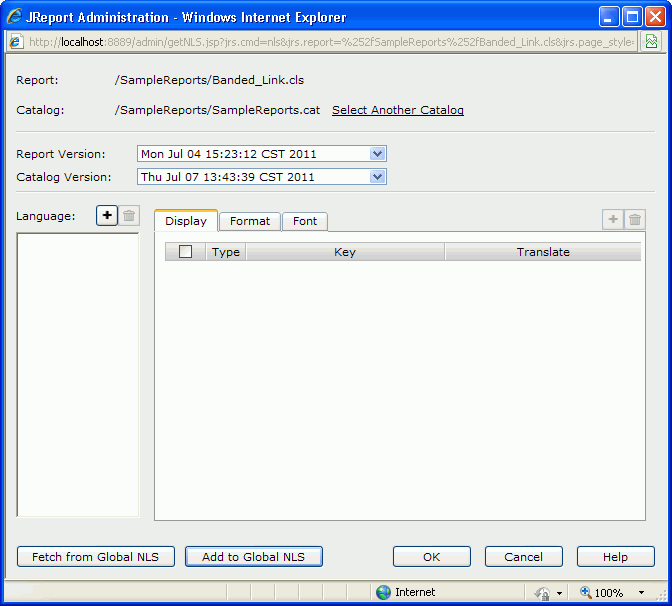The image size is (672, 606).
Task: Click the compatibility view icon beside the address
Action: coord(651,42)
